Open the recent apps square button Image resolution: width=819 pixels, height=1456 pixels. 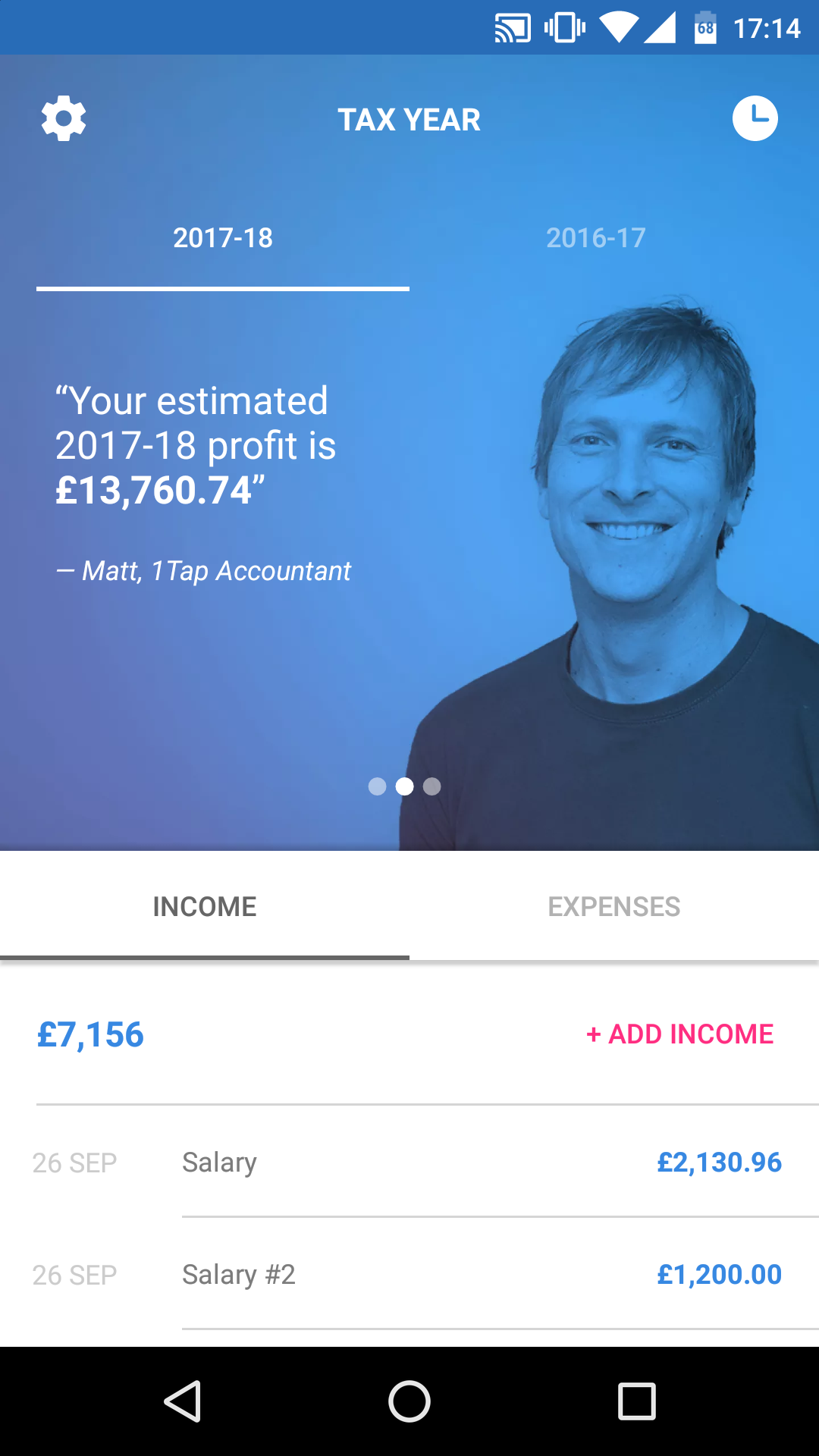tap(637, 1401)
